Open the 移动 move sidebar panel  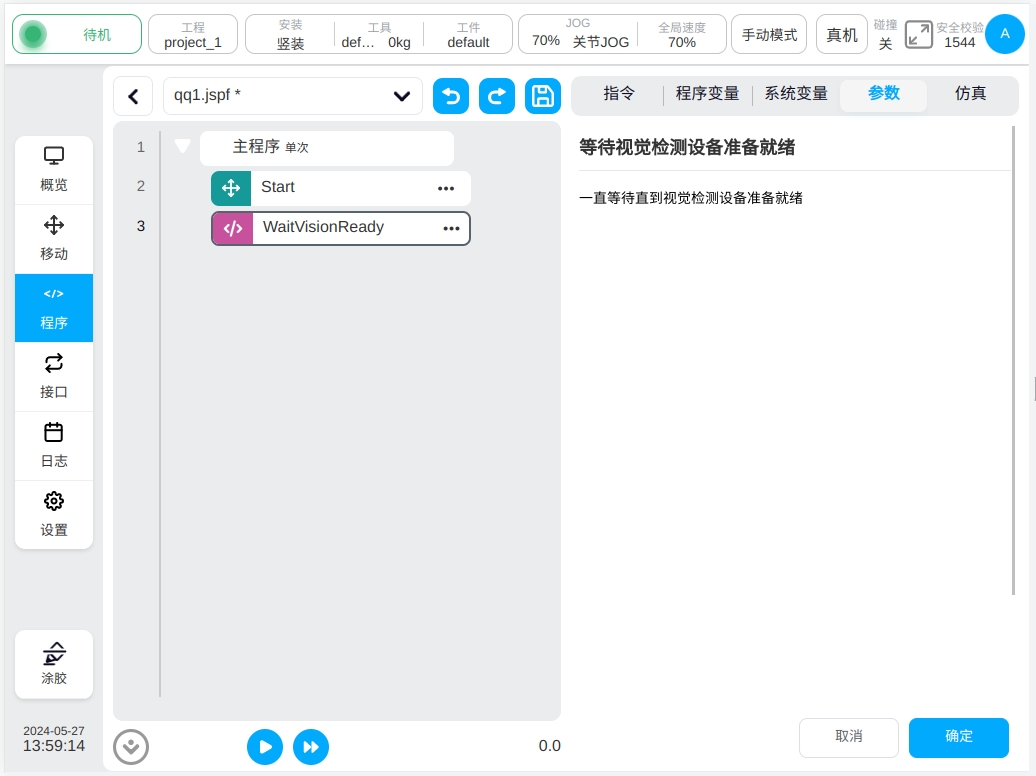click(x=54, y=238)
